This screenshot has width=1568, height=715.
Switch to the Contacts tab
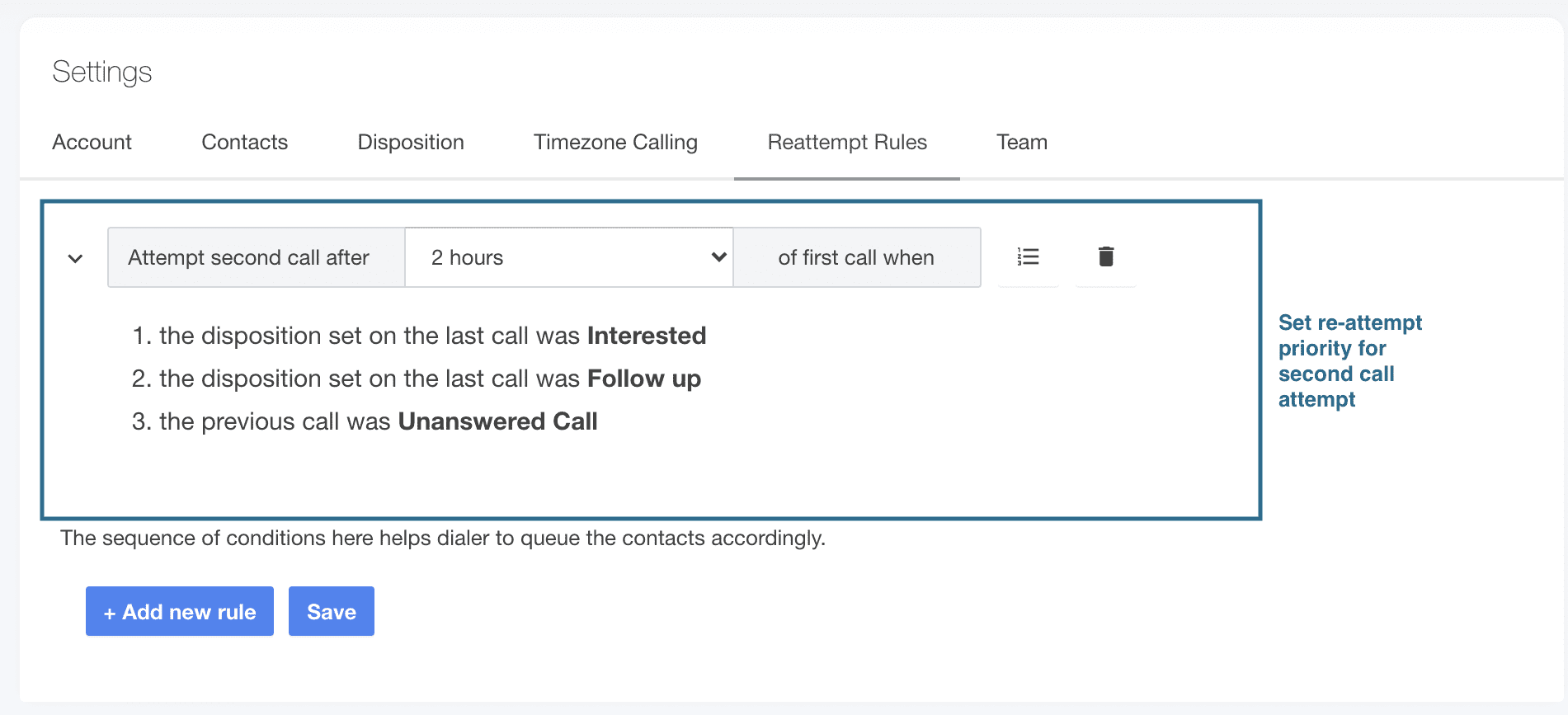coord(243,142)
